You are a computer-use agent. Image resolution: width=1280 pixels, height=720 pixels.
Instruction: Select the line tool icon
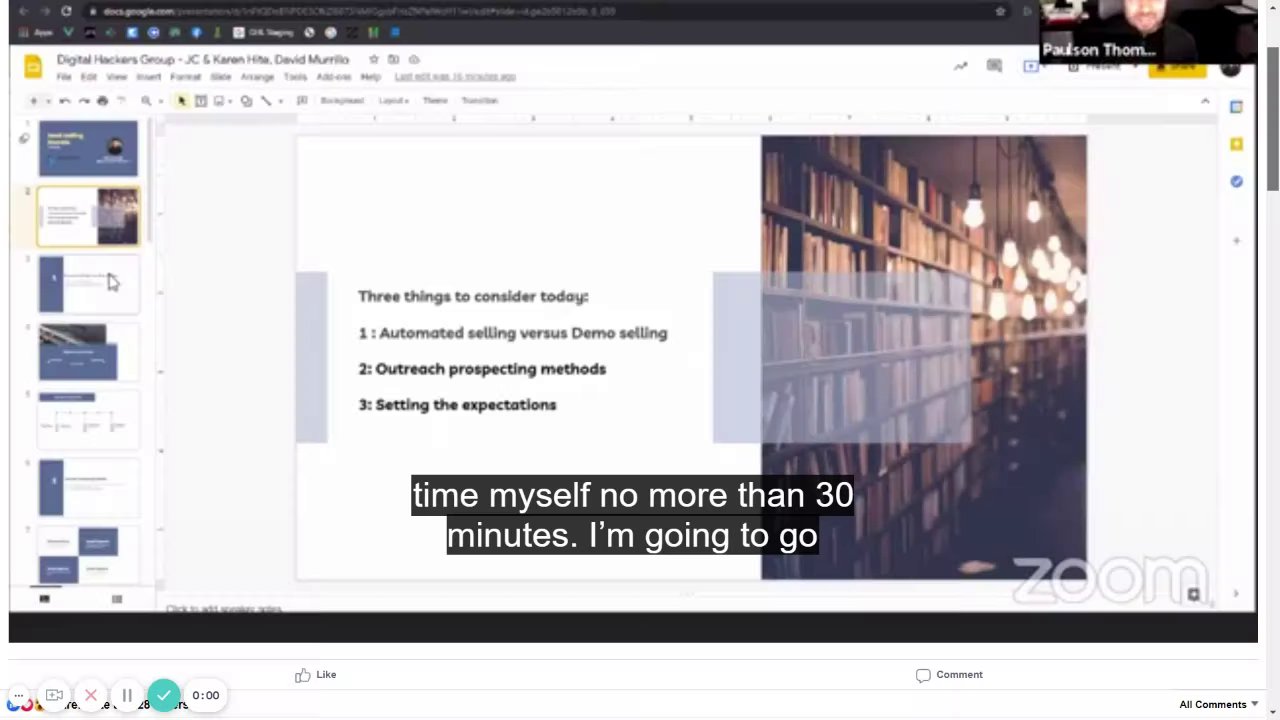[x=266, y=101]
